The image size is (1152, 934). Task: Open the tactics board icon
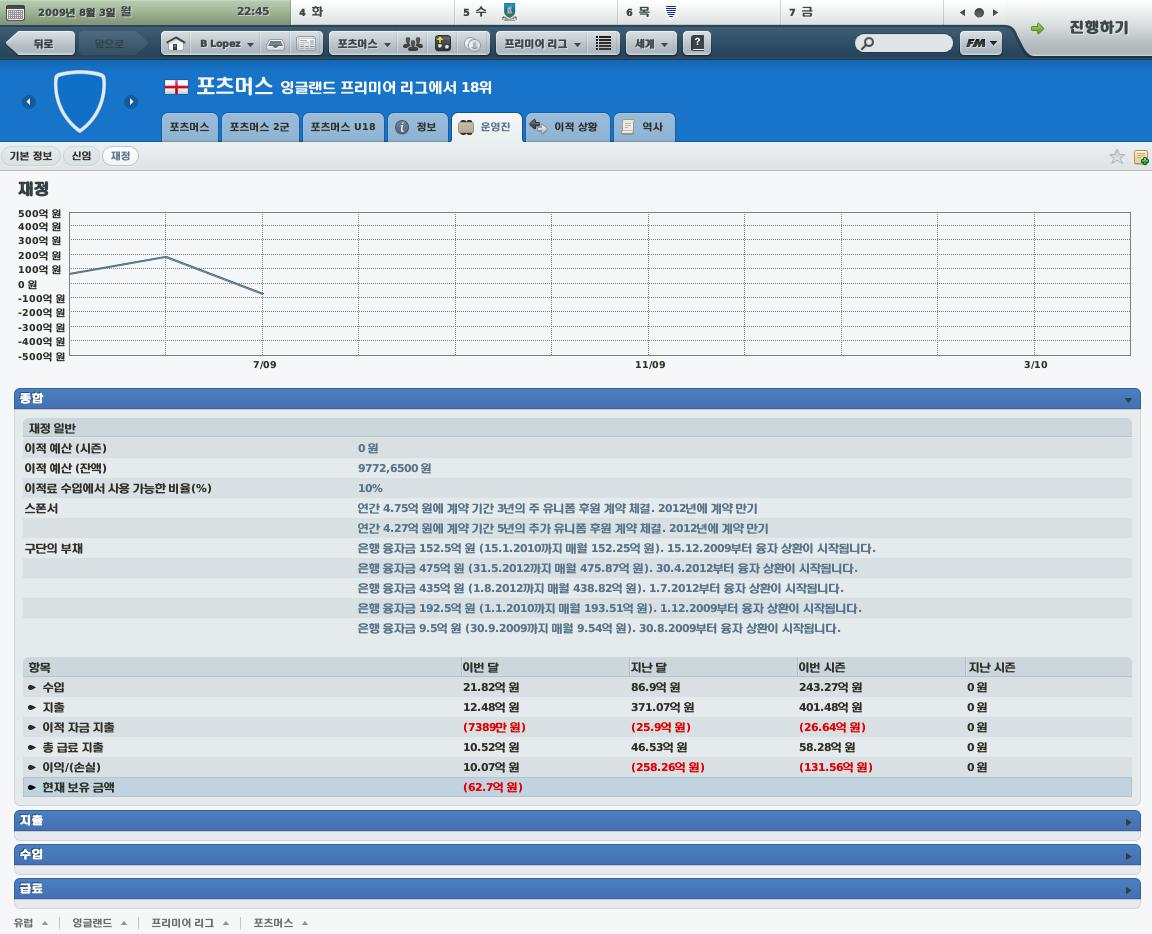pyautogui.click(x=443, y=43)
